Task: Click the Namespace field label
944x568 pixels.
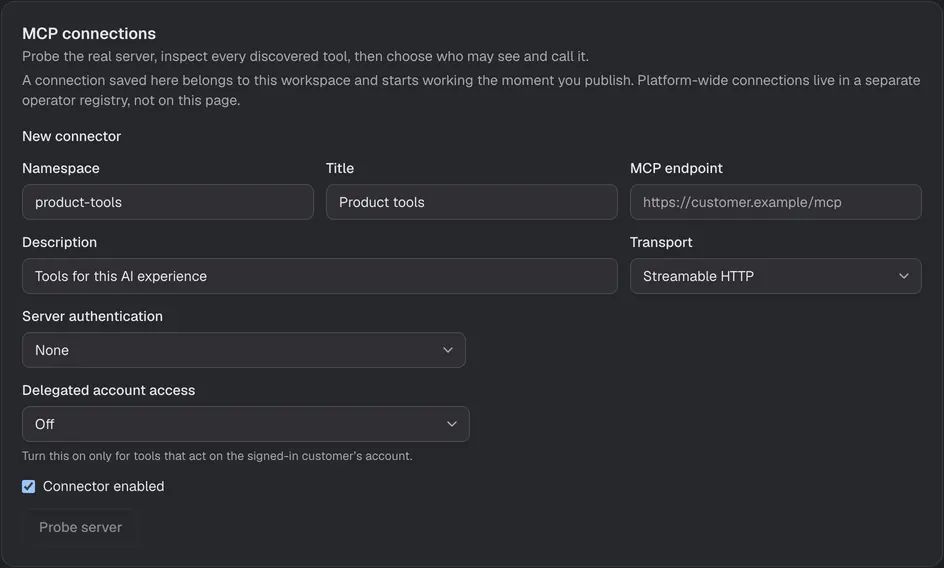Action: (x=61, y=169)
